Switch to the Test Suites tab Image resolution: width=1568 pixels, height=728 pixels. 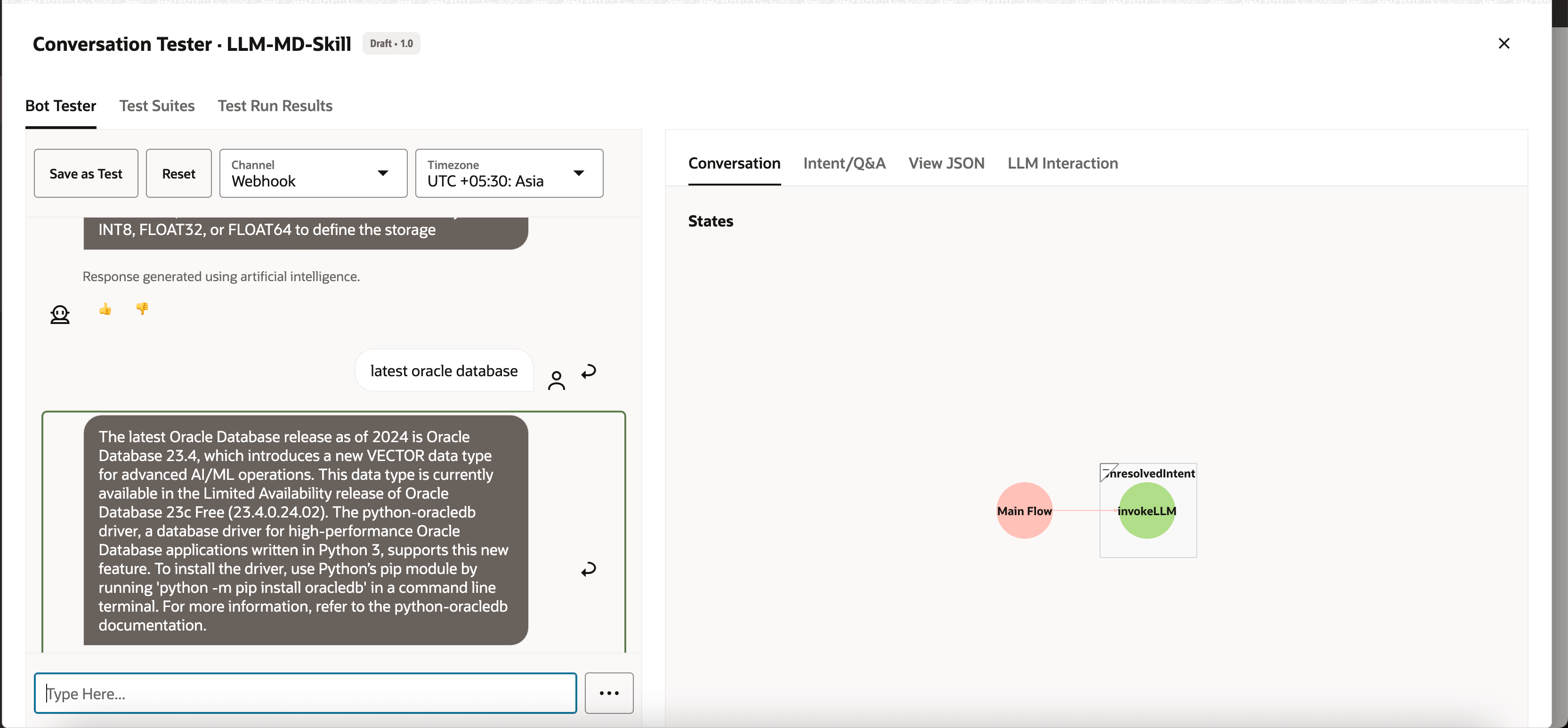[156, 106]
